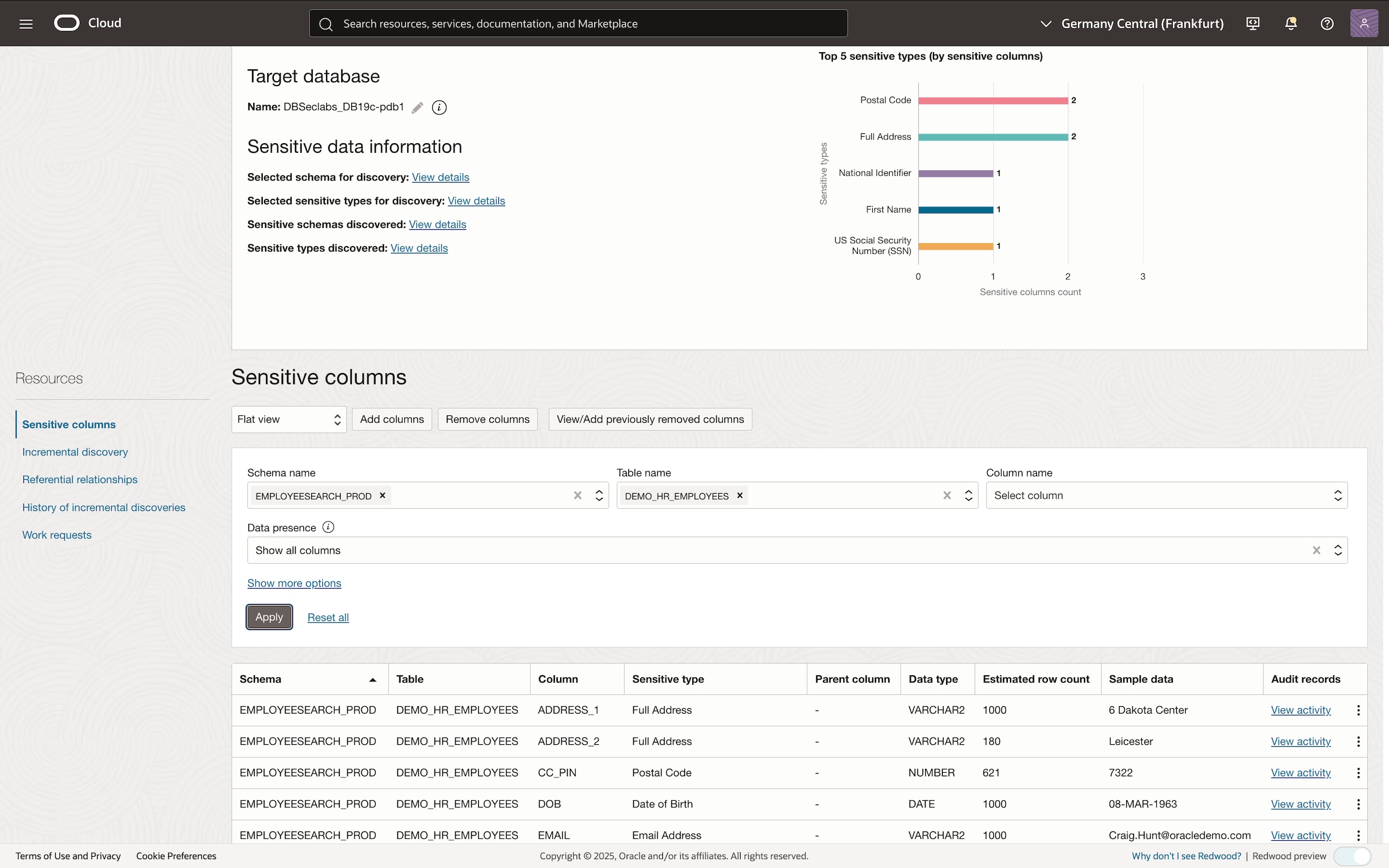1389x868 pixels.
Task: Open the notifications bell
Action: point(1290,23)
